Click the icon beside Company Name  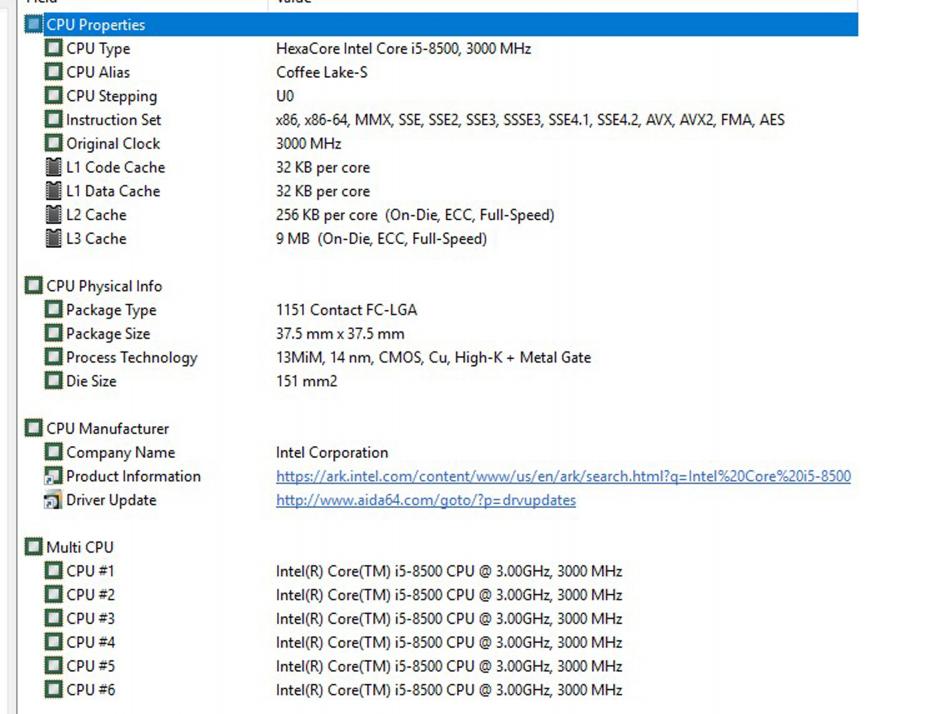click(53, 452)
